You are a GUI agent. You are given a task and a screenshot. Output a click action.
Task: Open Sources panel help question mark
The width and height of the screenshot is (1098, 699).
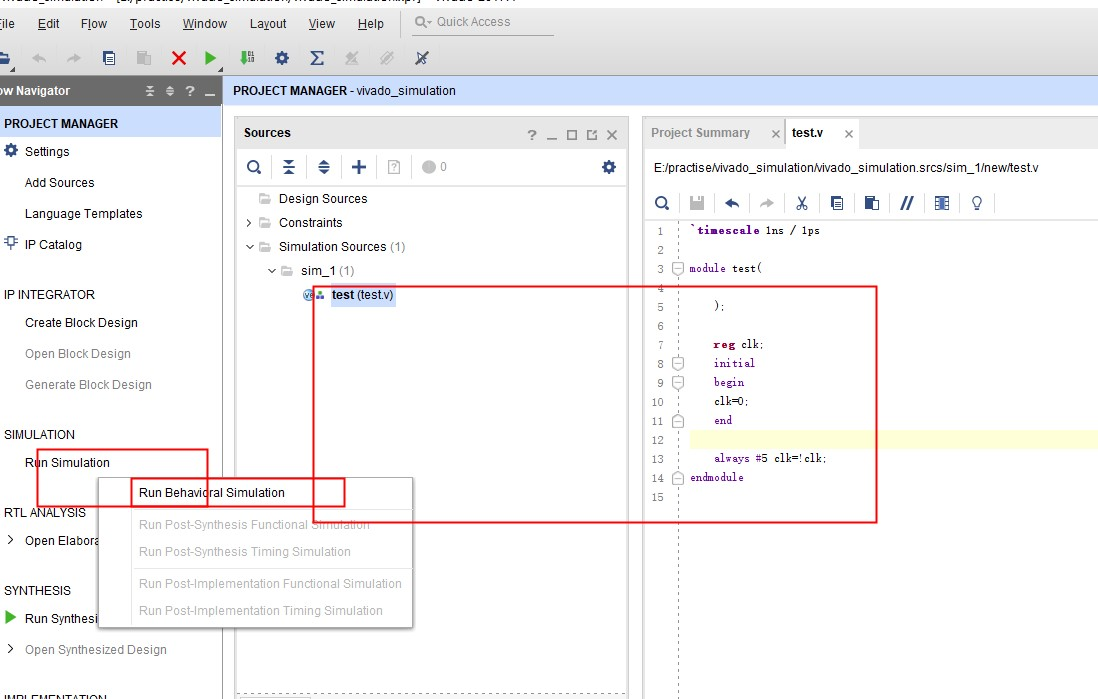532,134
